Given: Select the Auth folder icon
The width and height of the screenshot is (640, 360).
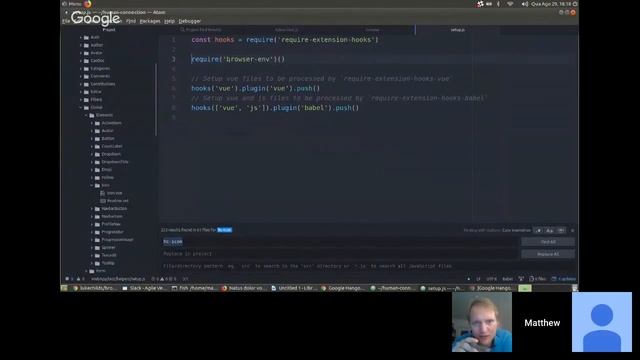Looking at the screenshot, I should tap(86, 38).
